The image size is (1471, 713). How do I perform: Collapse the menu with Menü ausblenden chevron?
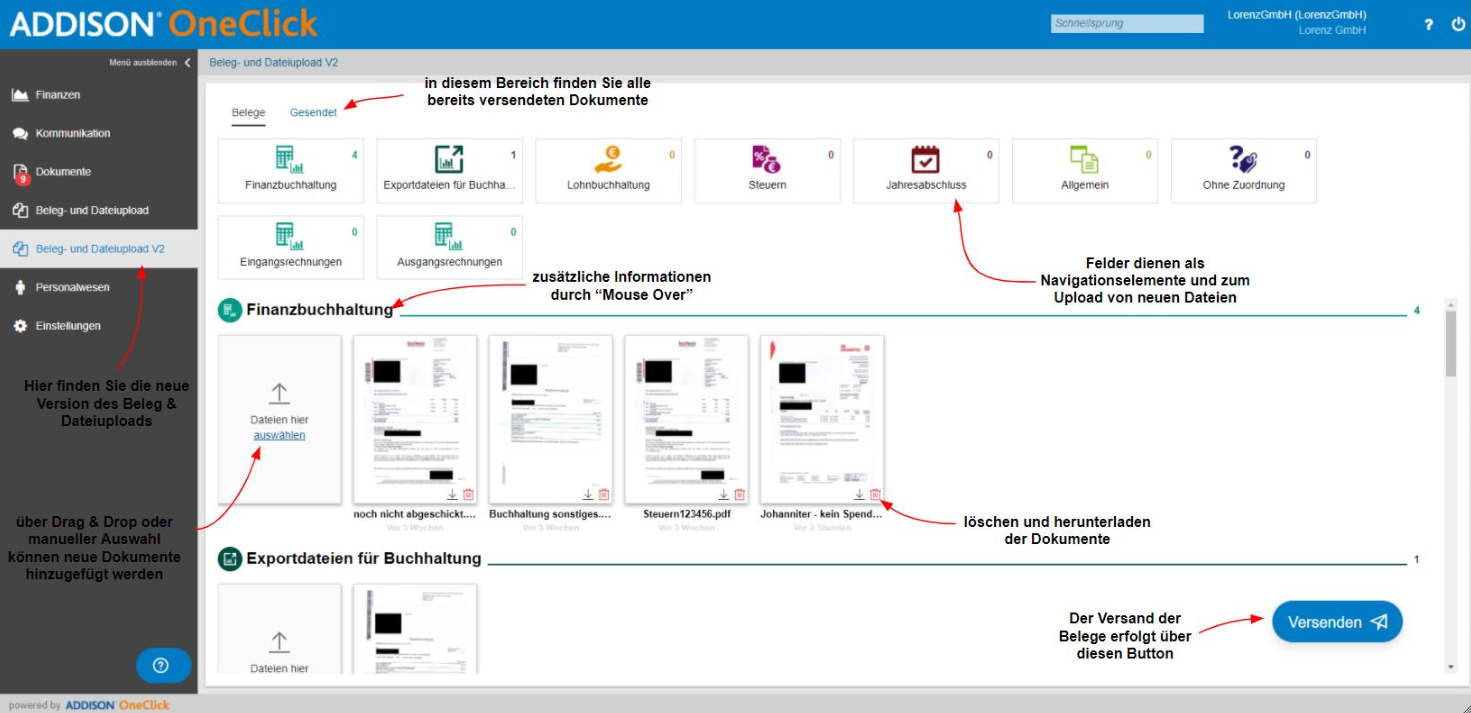pyautogui.click(x=187, y=62)
